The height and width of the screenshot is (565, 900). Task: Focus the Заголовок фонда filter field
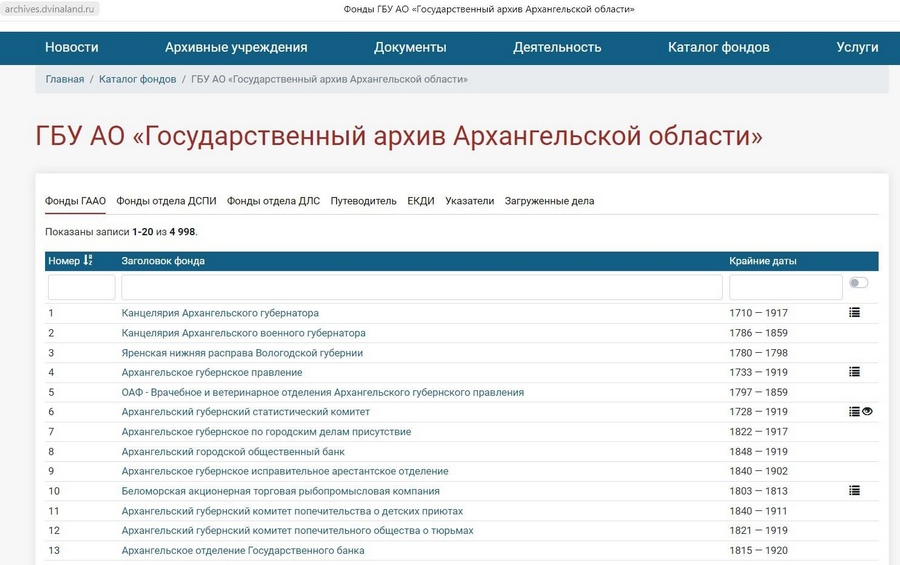[x=422, y=287]
